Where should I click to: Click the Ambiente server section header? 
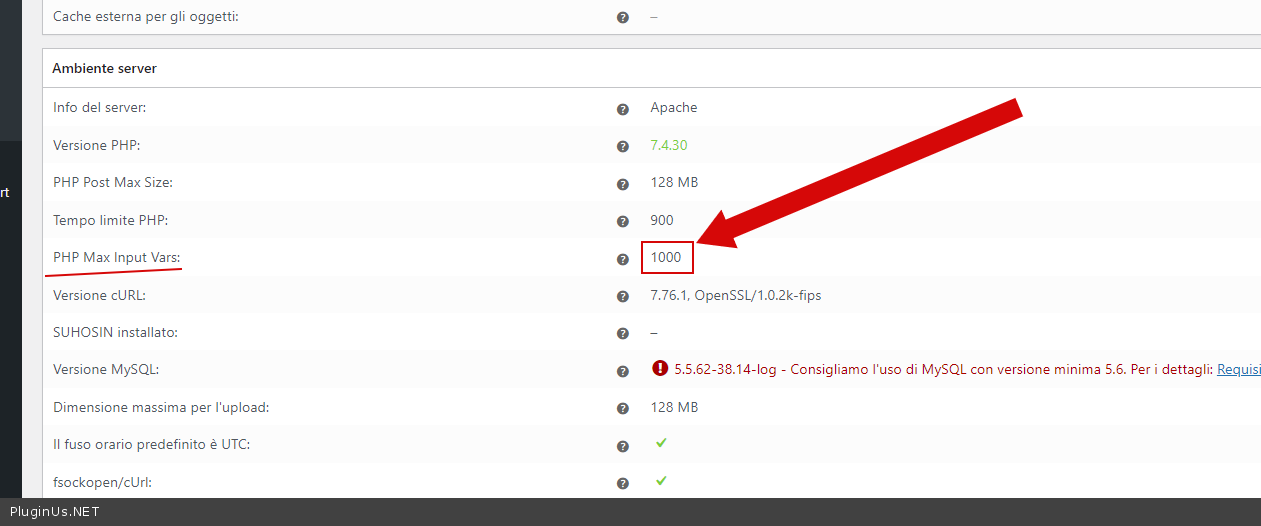[104, 69]
